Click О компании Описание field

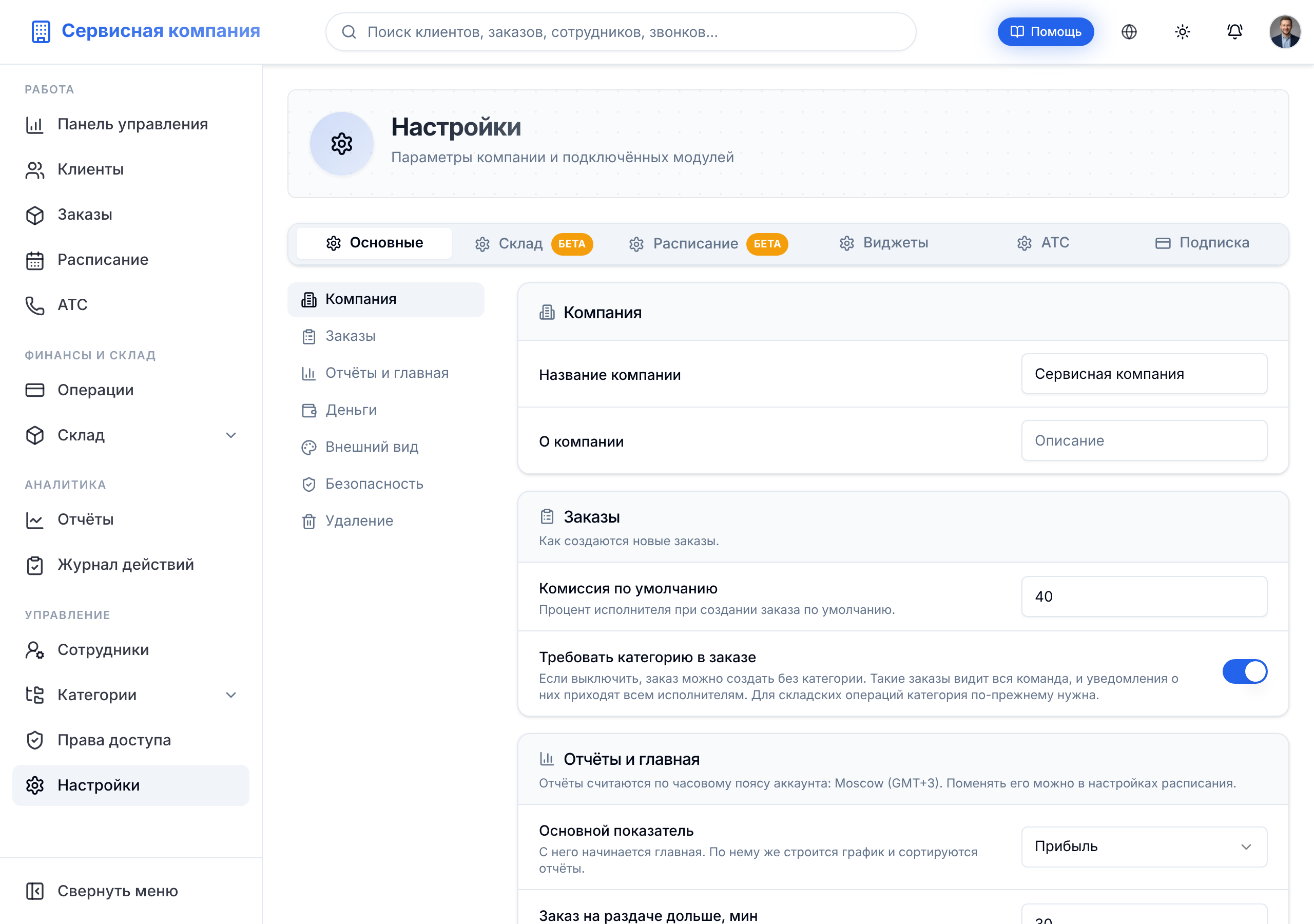tap(1144, 441)
